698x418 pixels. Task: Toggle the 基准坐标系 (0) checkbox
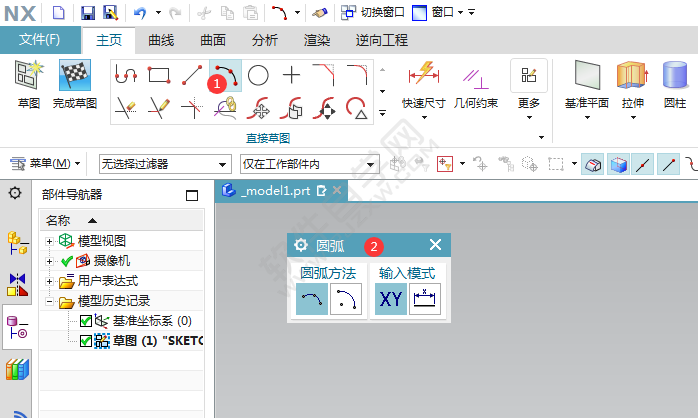tap(85, 321)
